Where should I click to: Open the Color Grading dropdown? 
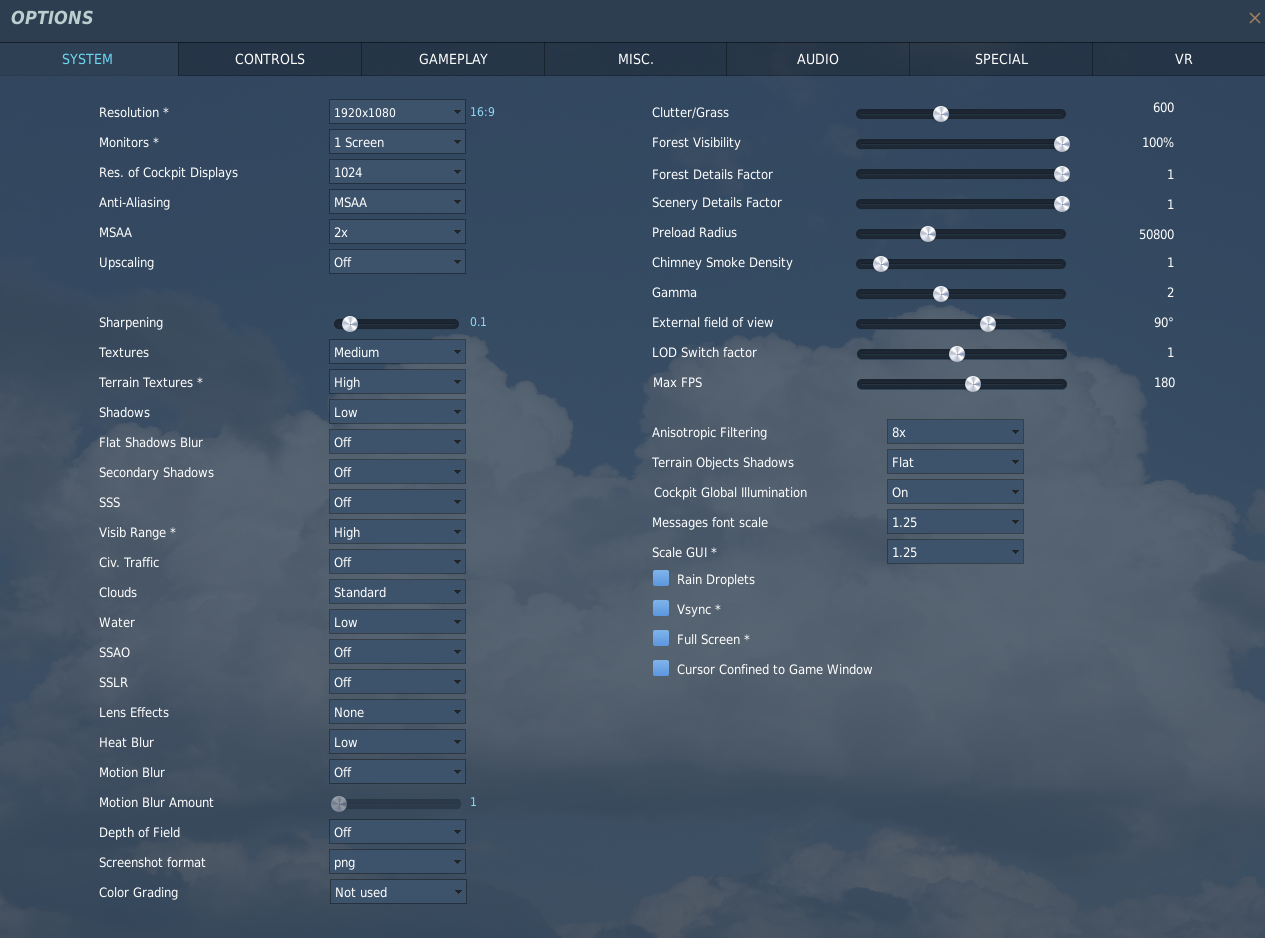tap(397, 892)
